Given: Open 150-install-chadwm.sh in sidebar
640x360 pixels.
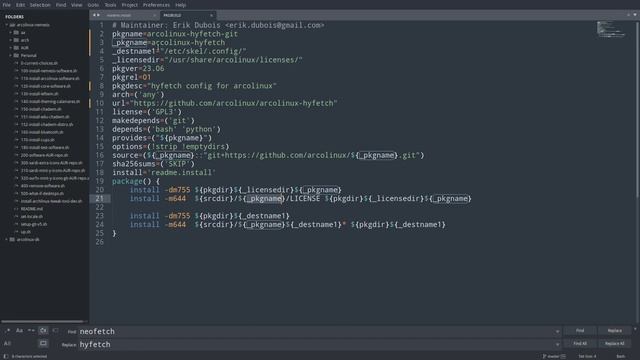Looking at the screenshot, I should (41, 109).
